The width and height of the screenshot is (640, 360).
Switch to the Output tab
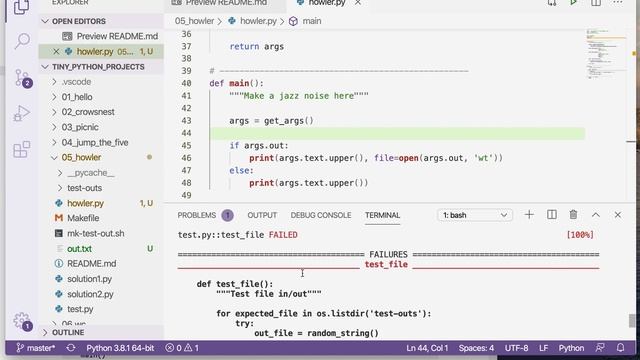point(262,215)
